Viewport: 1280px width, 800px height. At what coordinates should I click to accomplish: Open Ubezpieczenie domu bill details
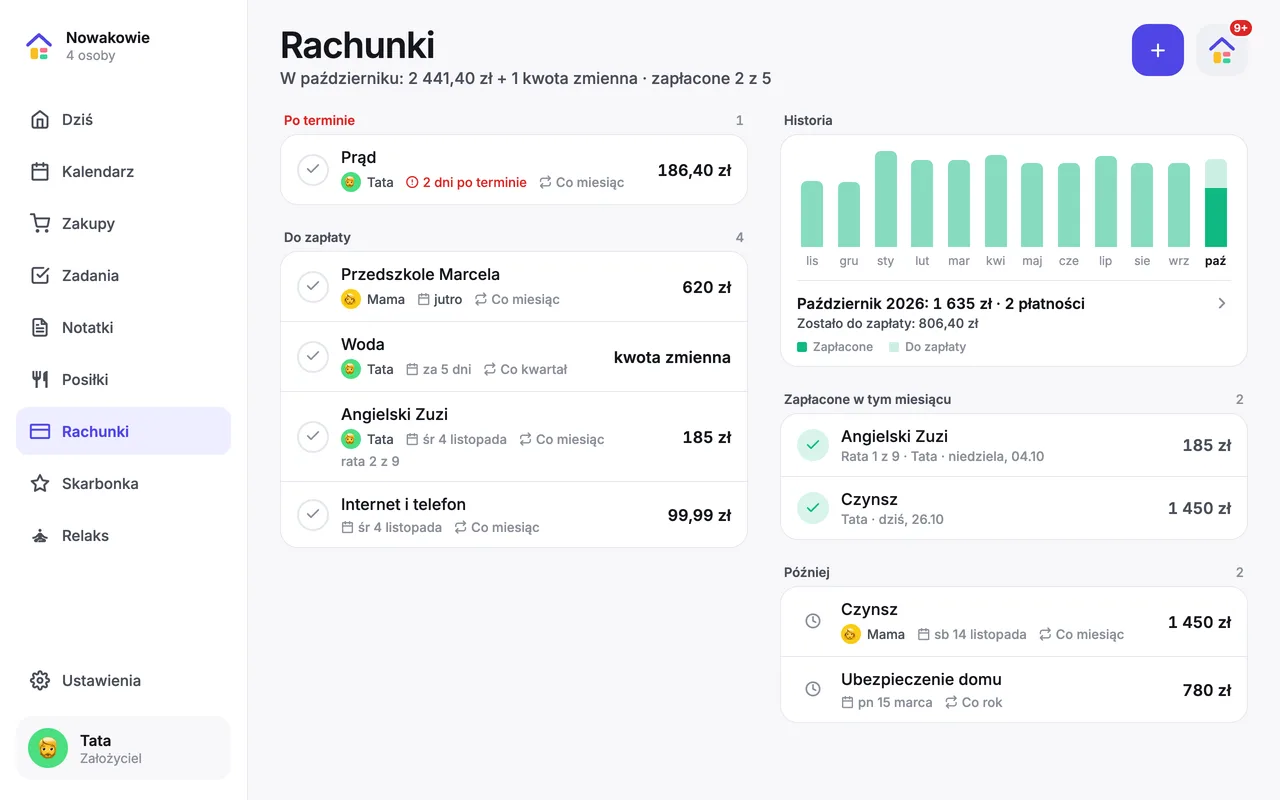(1014, 690)
